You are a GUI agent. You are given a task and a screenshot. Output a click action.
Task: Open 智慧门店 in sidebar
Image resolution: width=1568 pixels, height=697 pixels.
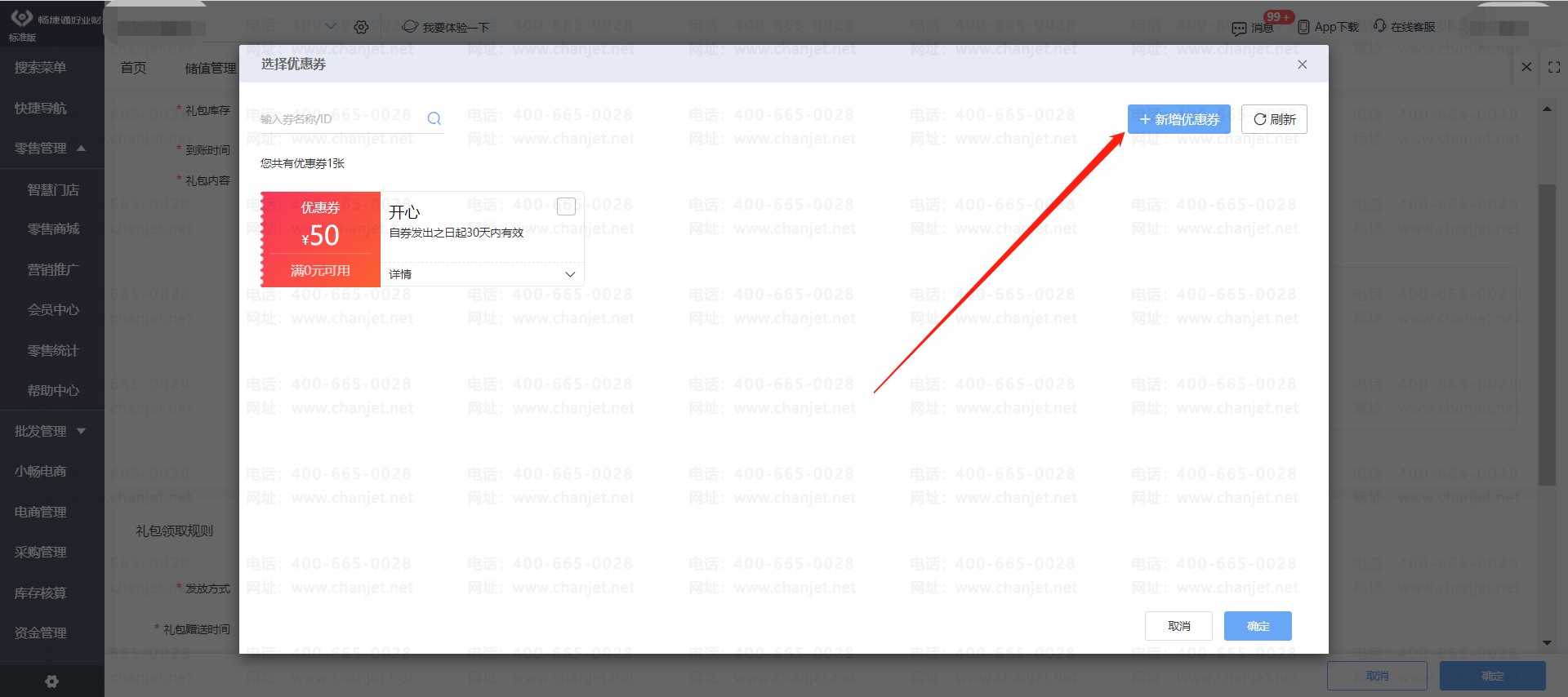pos(53,189)
